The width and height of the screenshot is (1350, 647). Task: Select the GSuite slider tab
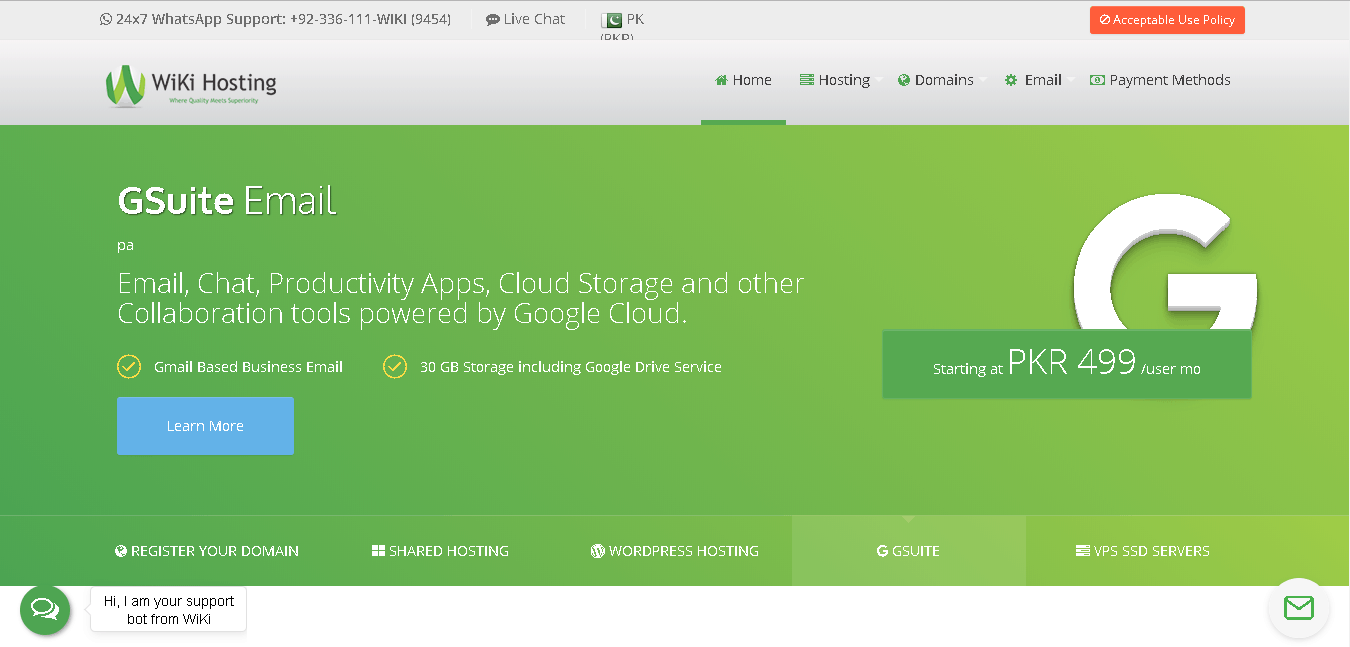pyautogui.click(x=909, y=551)
